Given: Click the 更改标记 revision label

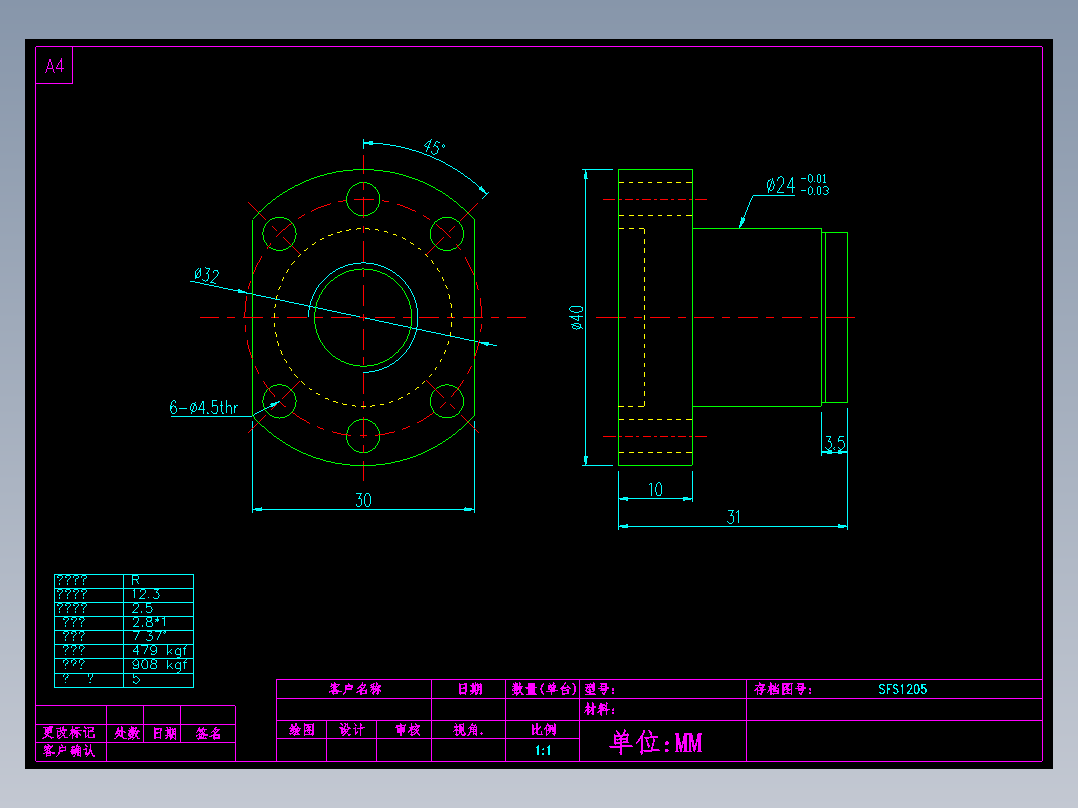Looking at the screenshot, I should (x=69, y=733).
